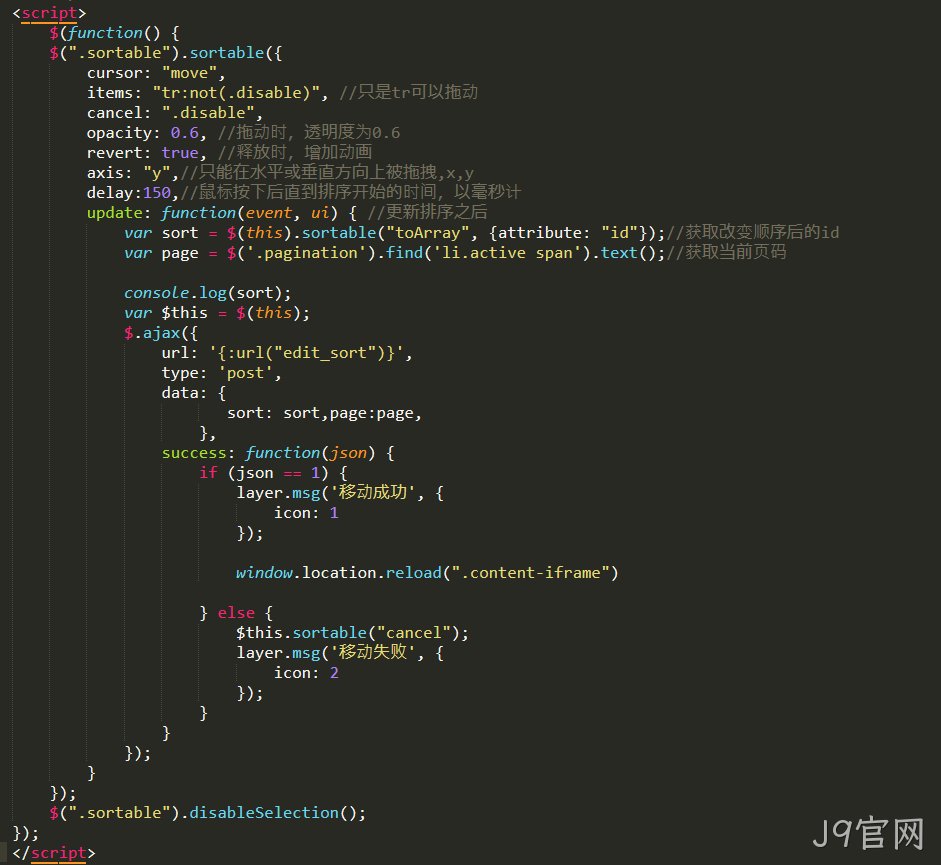This screenshot has width=941, height=865.
Task: Click the var $this declaration
Action: [x=217, y=313]
